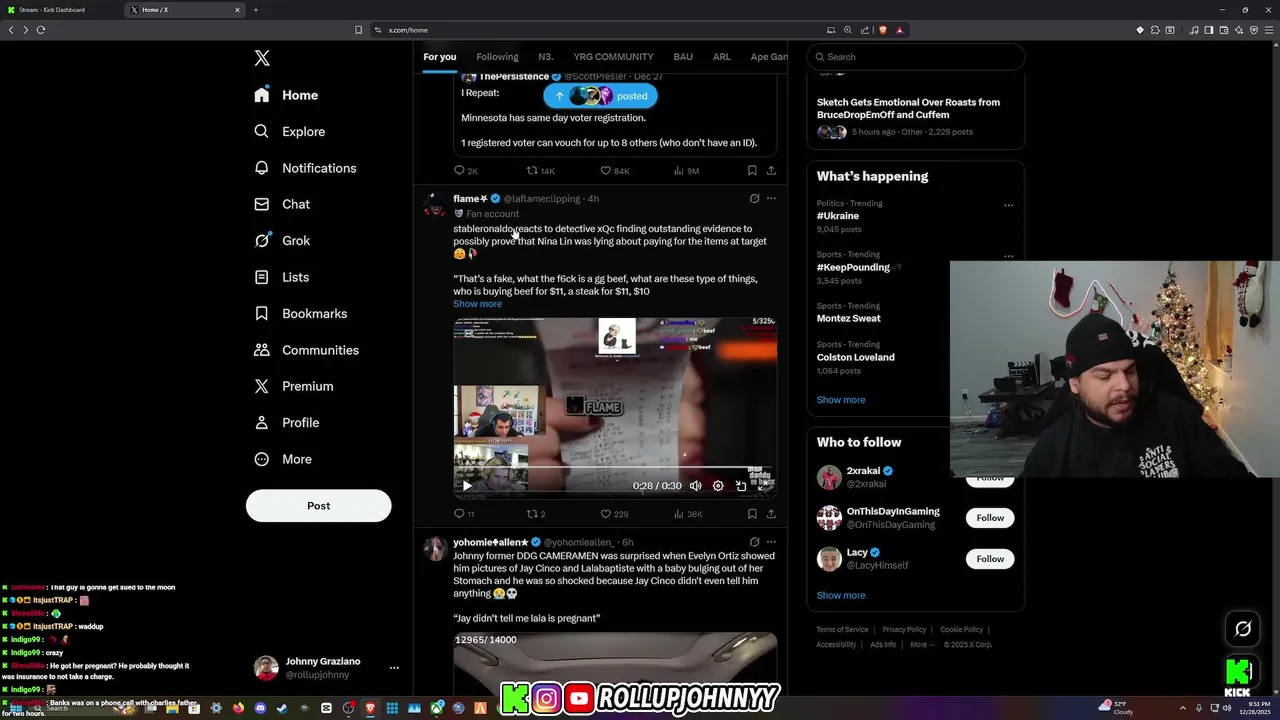
Task: Open Notifications in the sidebar
Action: (x=305, y=168)
